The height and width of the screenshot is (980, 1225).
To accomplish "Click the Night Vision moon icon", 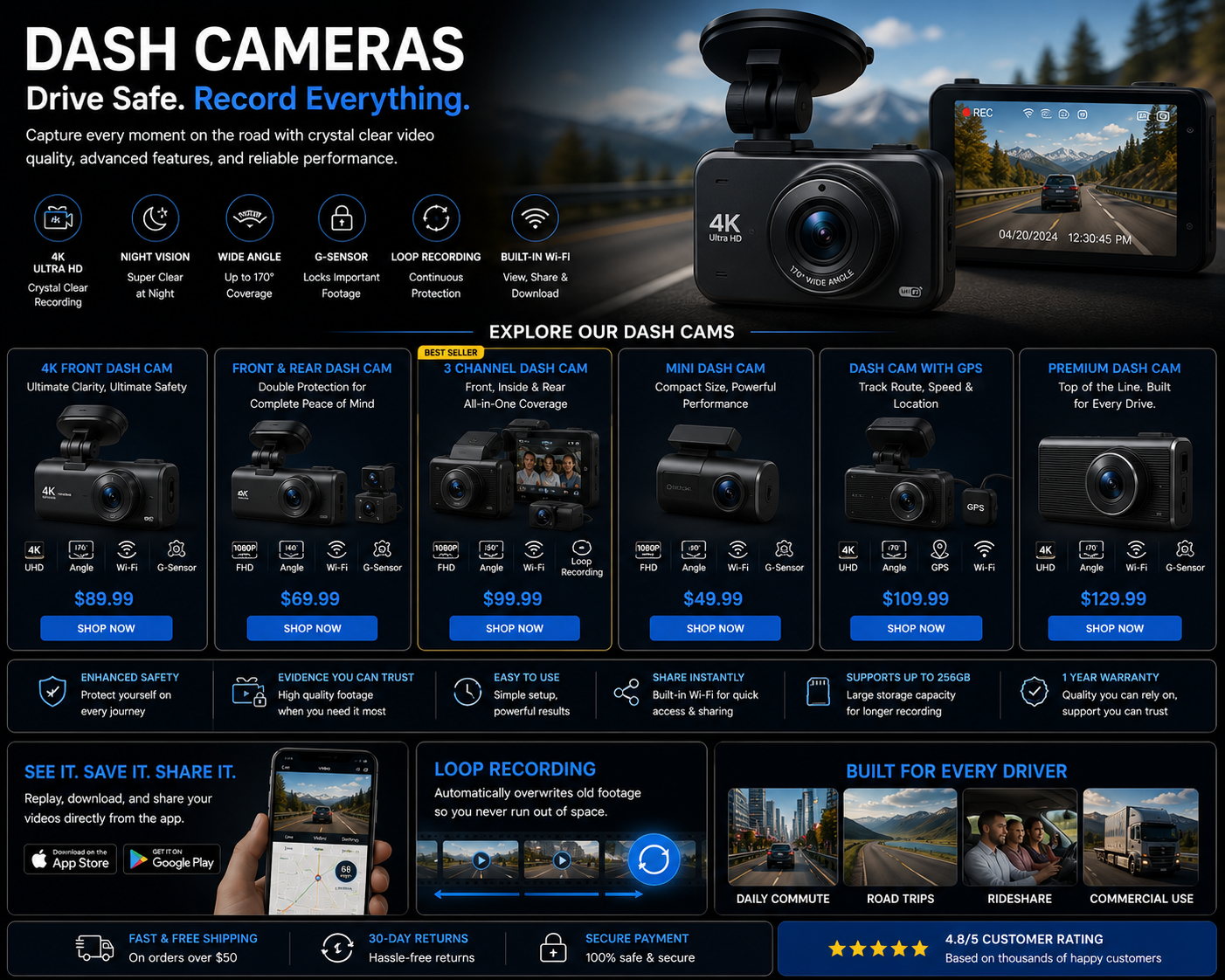I will tap(156, 218).
